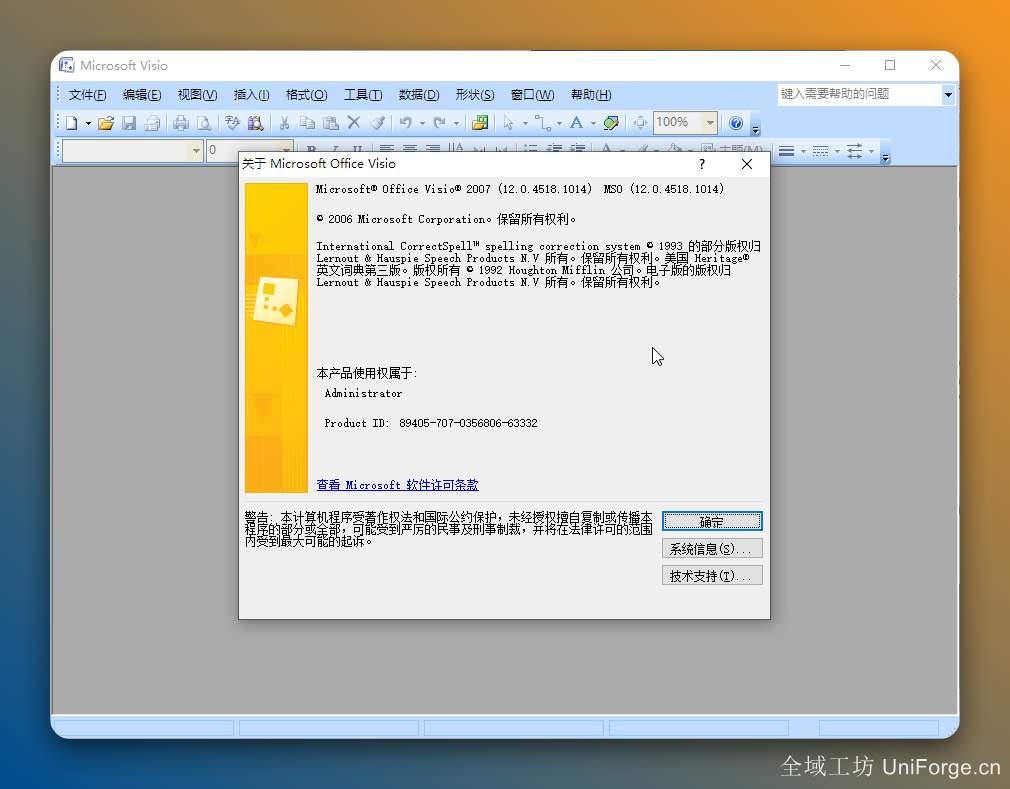Click the 技术支持(T)... button

coord(712,575)
